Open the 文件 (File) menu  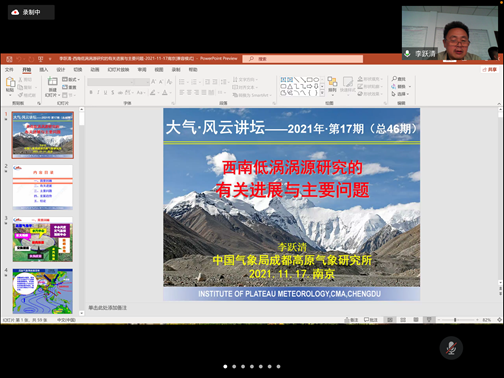click(x=9, y=70)
